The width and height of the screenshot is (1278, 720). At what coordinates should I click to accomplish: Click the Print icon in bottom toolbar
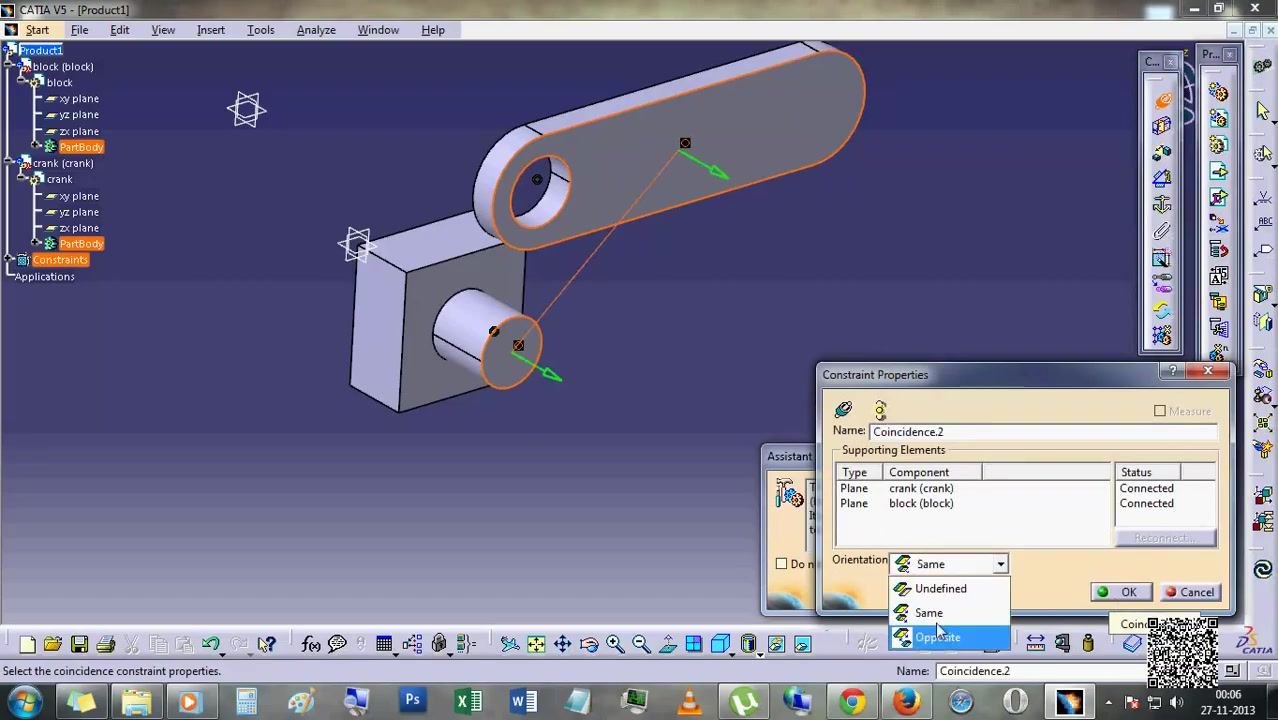tap(105, 644)
